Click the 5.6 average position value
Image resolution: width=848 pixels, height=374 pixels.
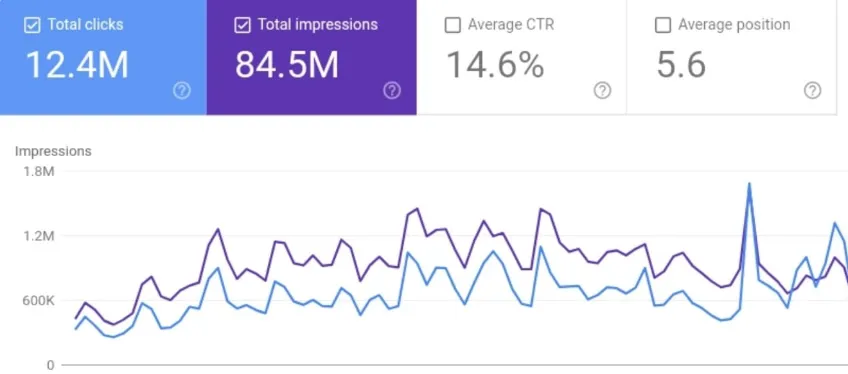coord(681,65)
